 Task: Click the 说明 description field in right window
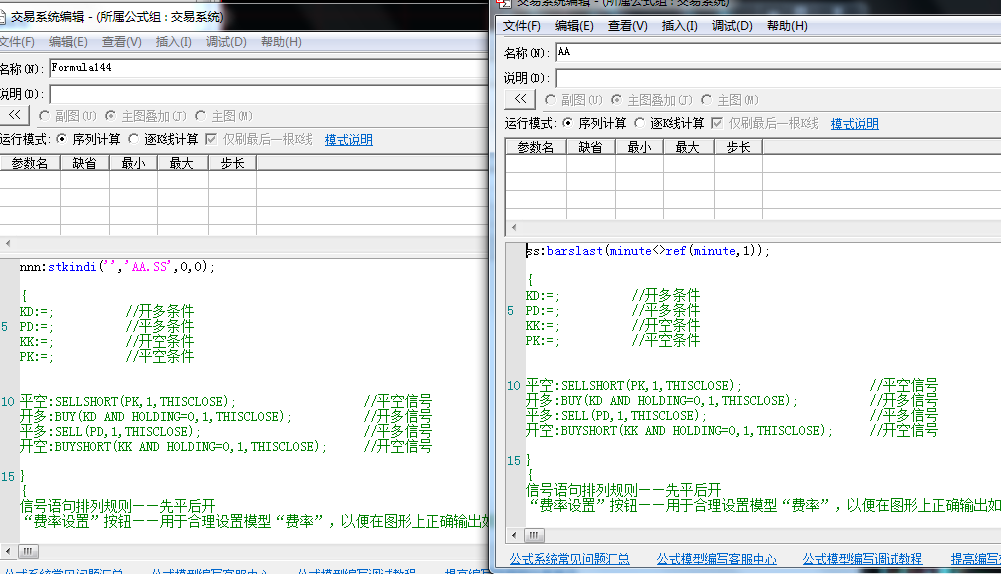pos(778,78)
